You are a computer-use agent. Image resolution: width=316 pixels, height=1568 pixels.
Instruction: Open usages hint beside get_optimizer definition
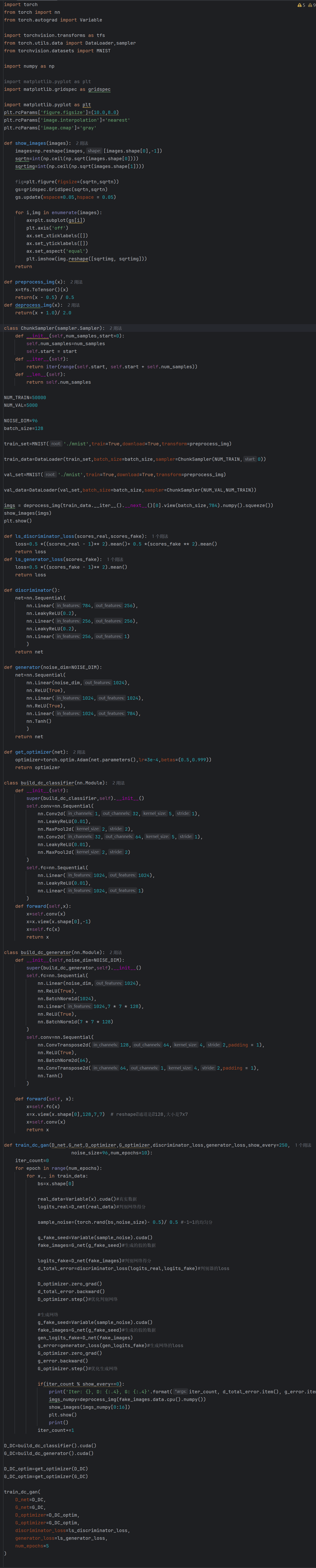pos(79,752)
